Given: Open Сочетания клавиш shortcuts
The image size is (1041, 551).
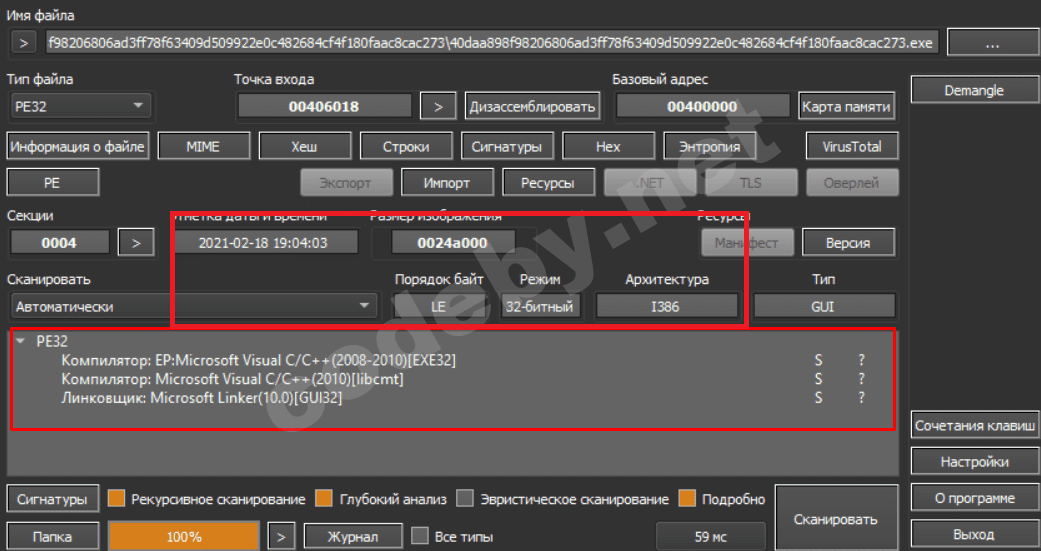Looking at the screenshot, I should click(974, 426).
